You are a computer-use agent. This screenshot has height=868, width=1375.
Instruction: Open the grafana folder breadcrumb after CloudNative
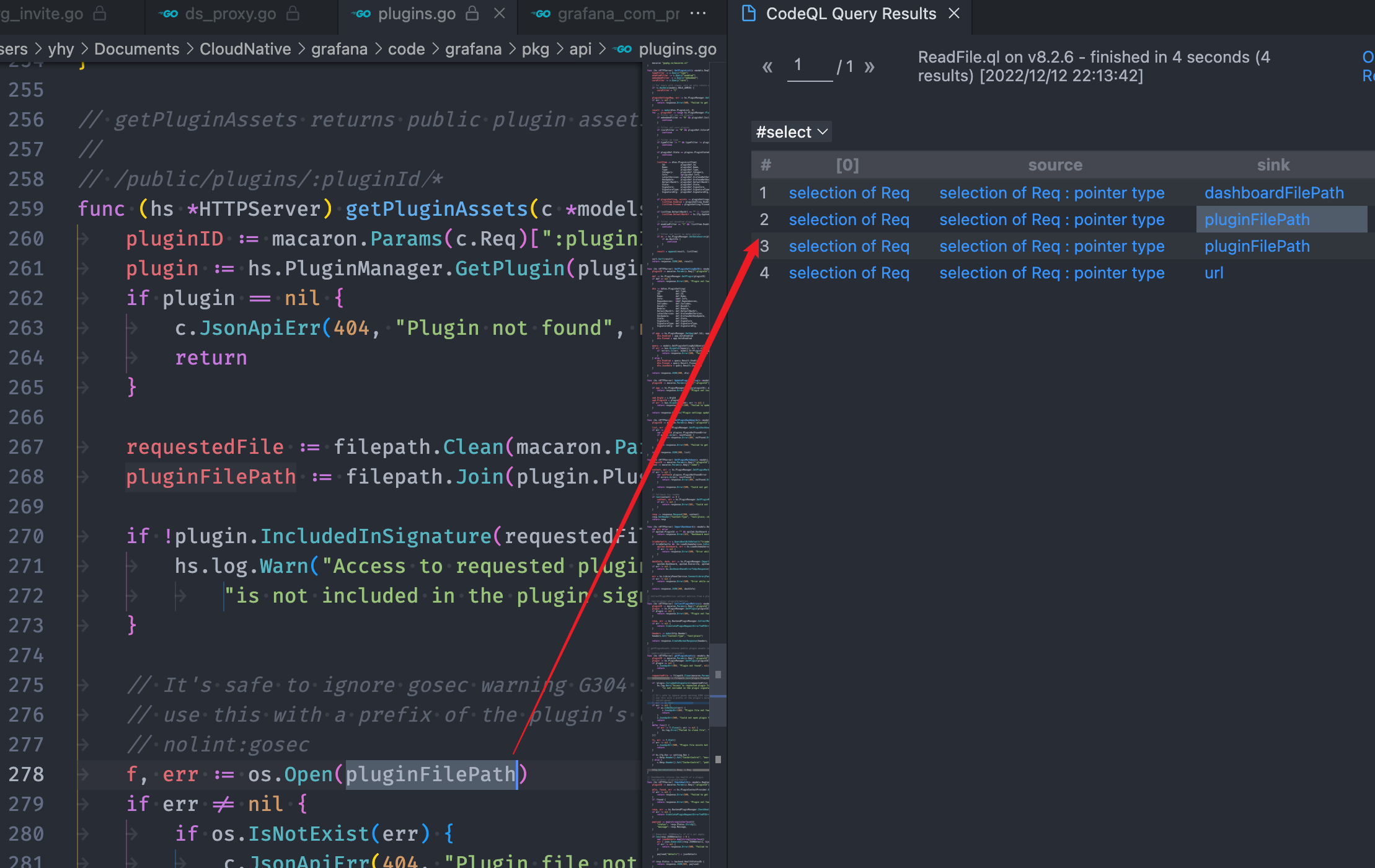click(x=339, y=49)
